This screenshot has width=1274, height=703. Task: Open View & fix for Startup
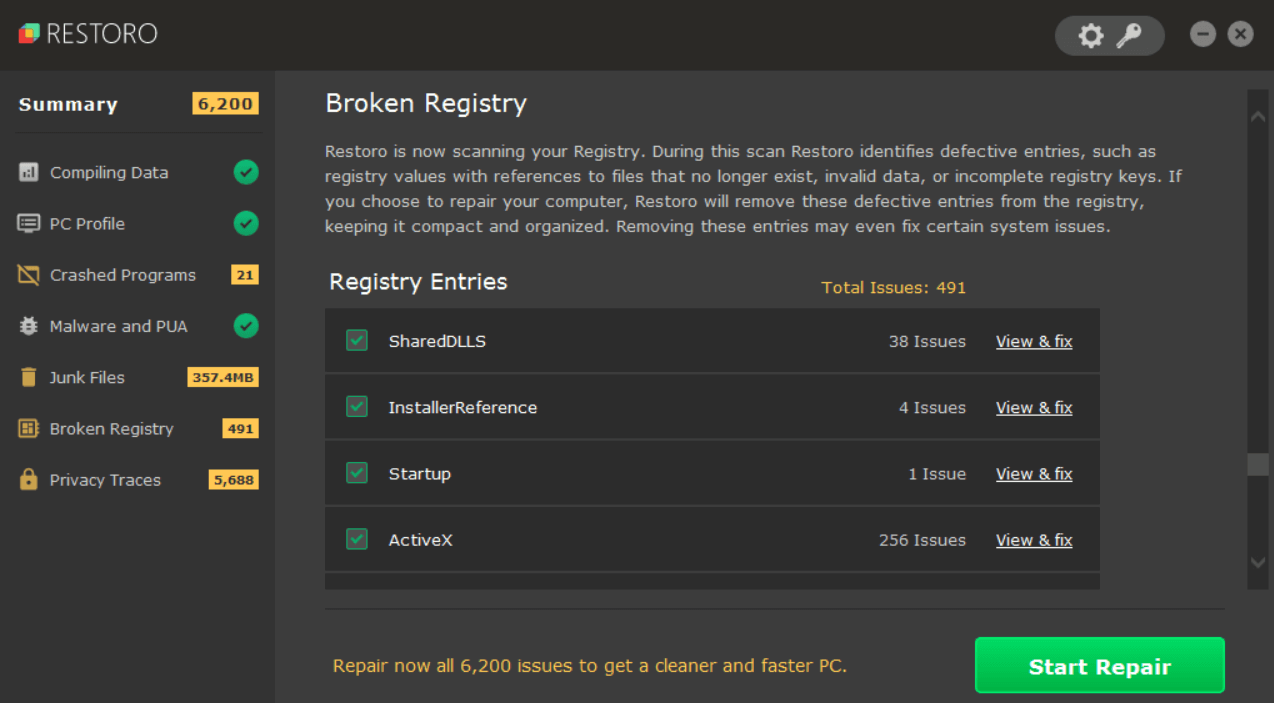pyautogui.click(x=1033, y=474)
